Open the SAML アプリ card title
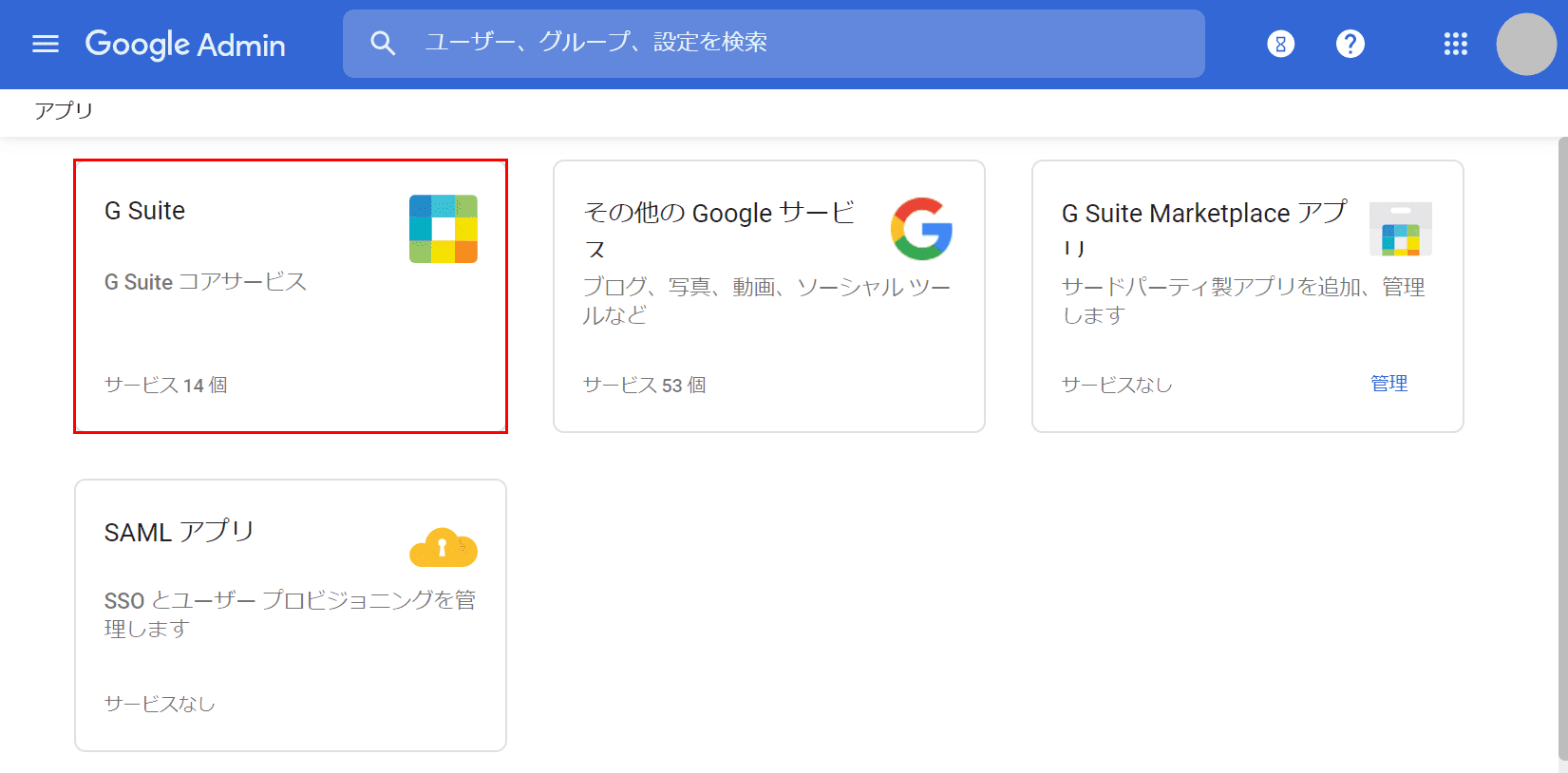This screenshot has width=1568, height=773. click(x=179, y=531)
